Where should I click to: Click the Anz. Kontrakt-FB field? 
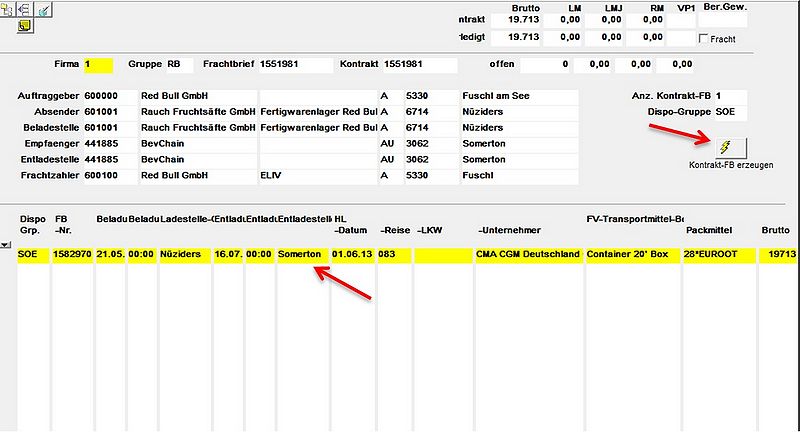click(x=731, y=96)
